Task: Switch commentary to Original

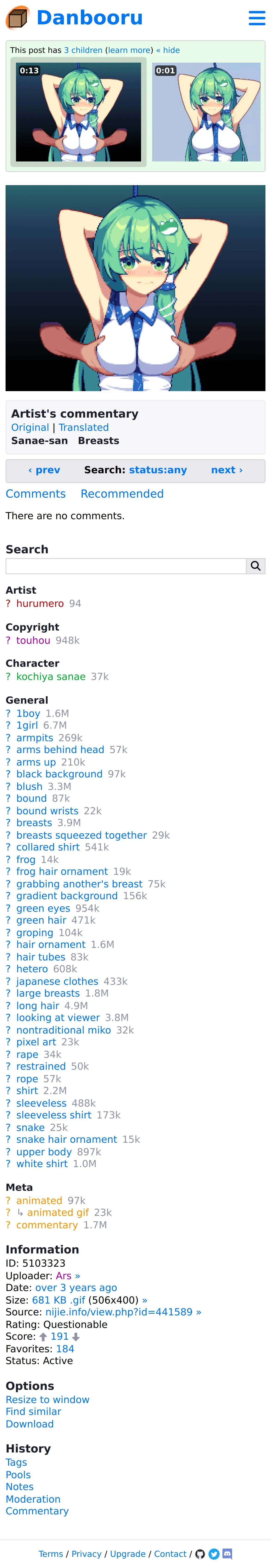Action: click(x=30, y=427)
